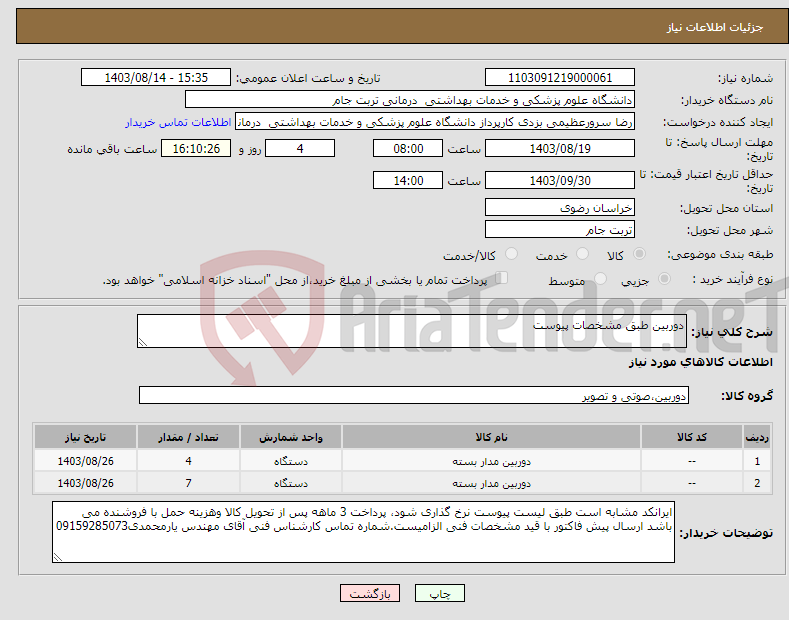Click row 1 product name دوربین مدار بسته
The height and width of the screenshot is (620, 789).
tap(491, 461)
